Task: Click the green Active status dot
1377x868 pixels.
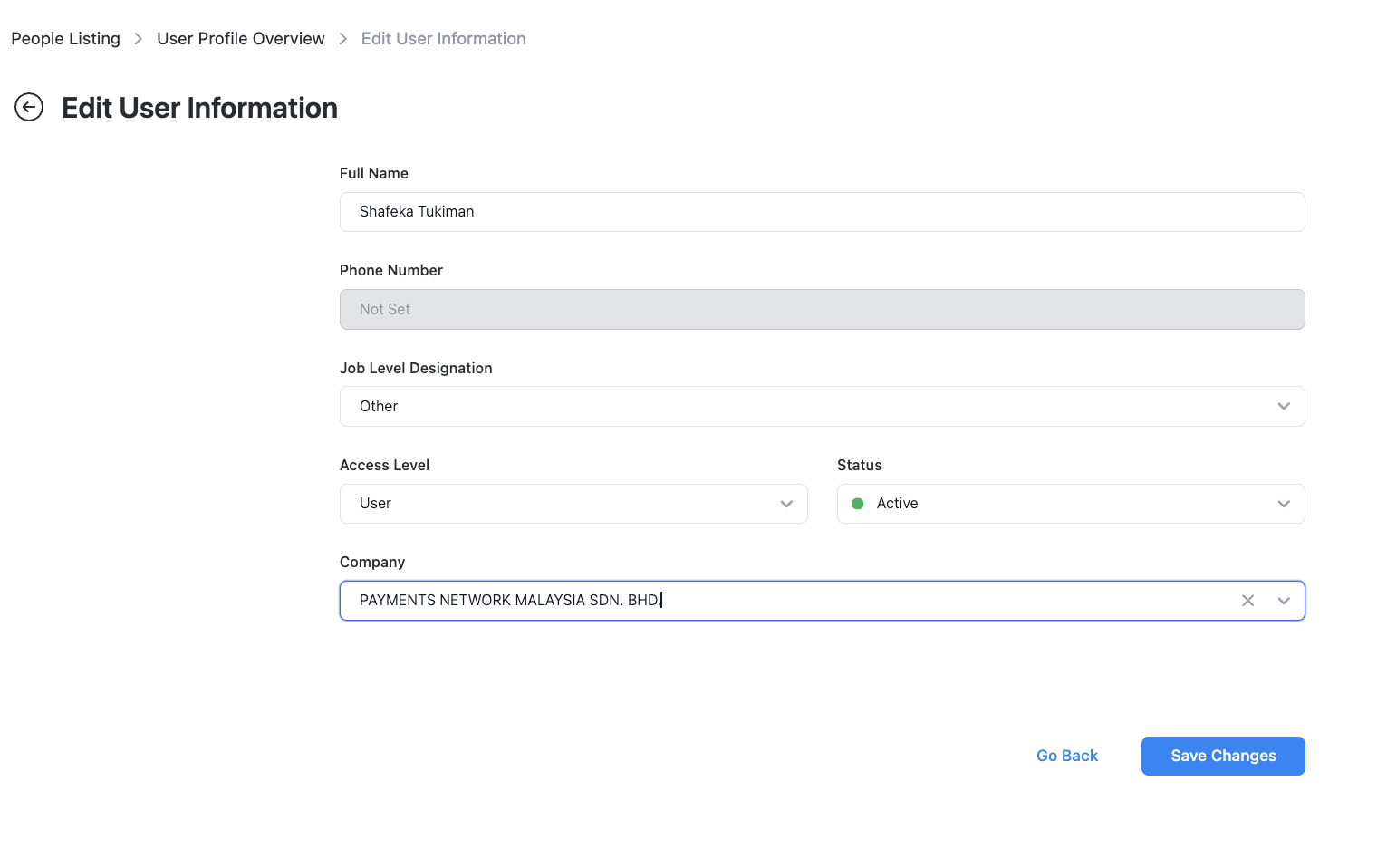Action: [858, 504]
